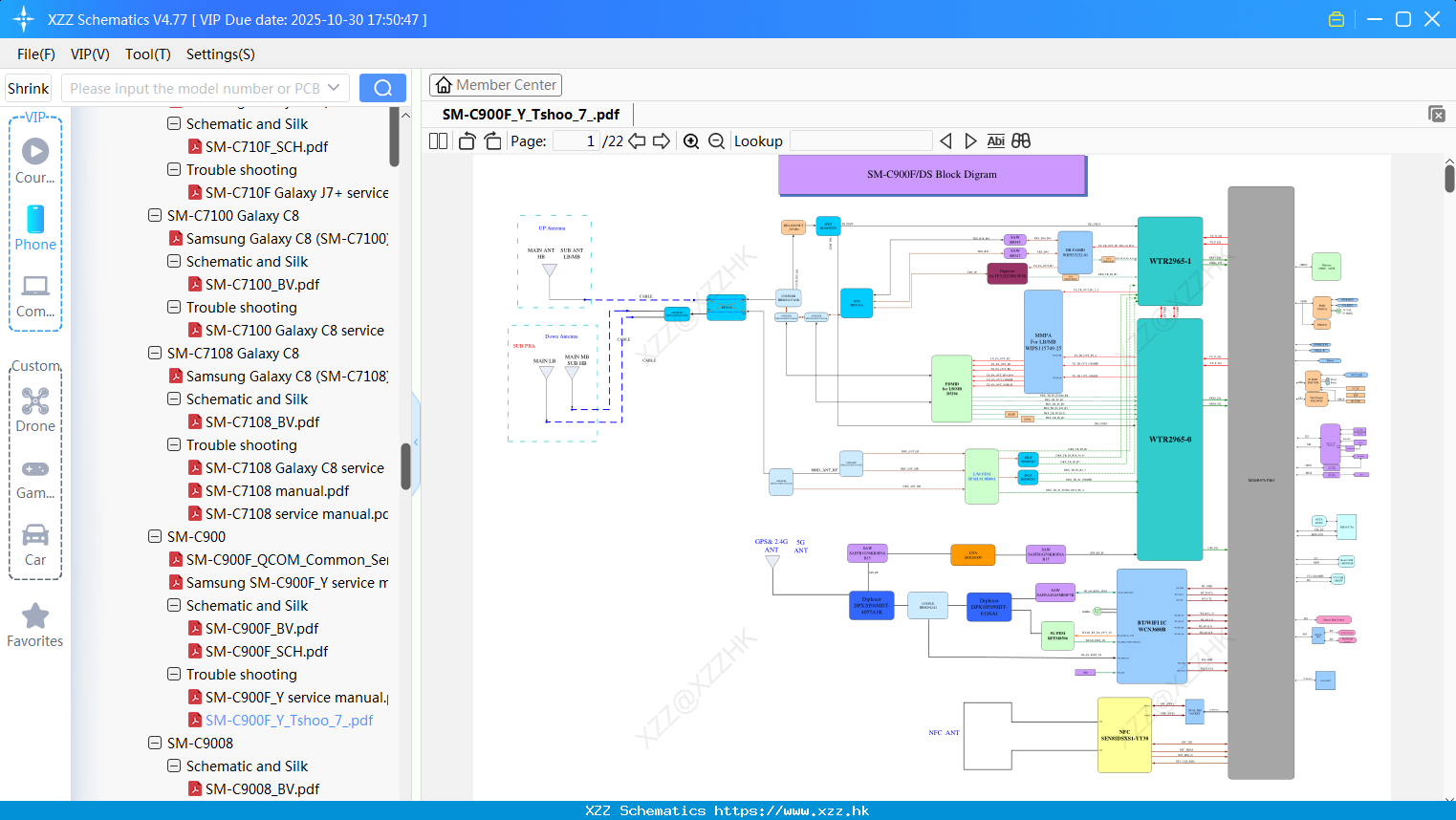Find next lookup result
The width and height of the screenshot is (1456, 820).
(x=970, y=140)
